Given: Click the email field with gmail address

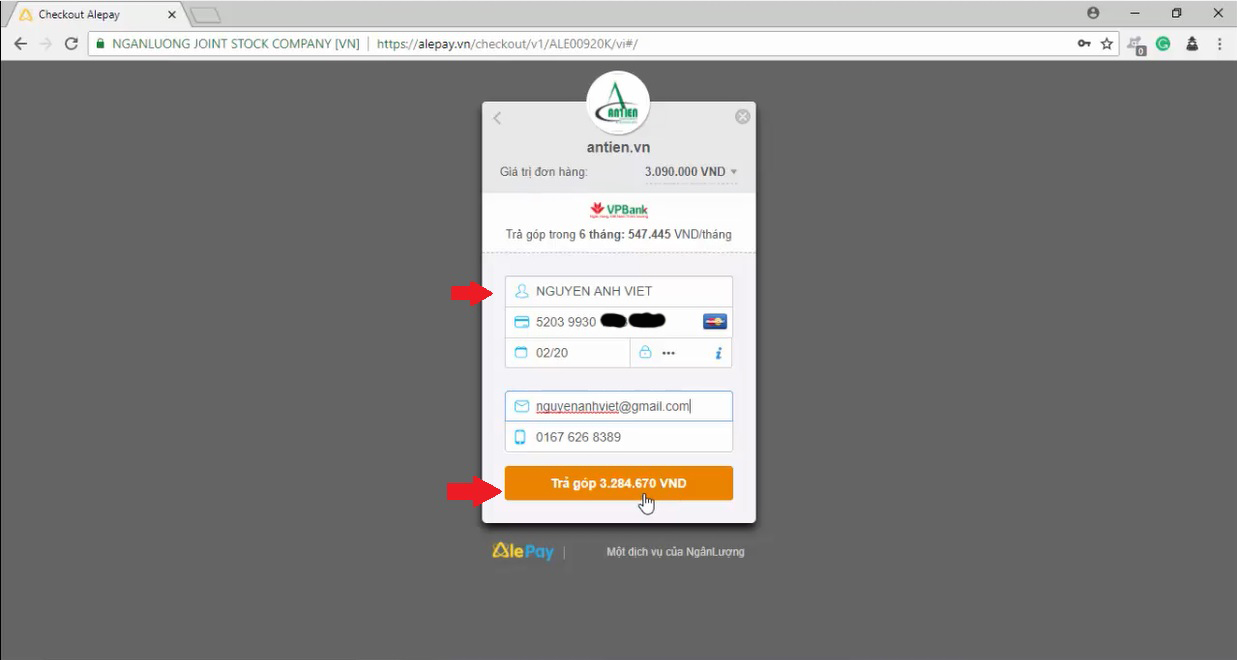Looking at the screenshot, I should pos(619,406).
